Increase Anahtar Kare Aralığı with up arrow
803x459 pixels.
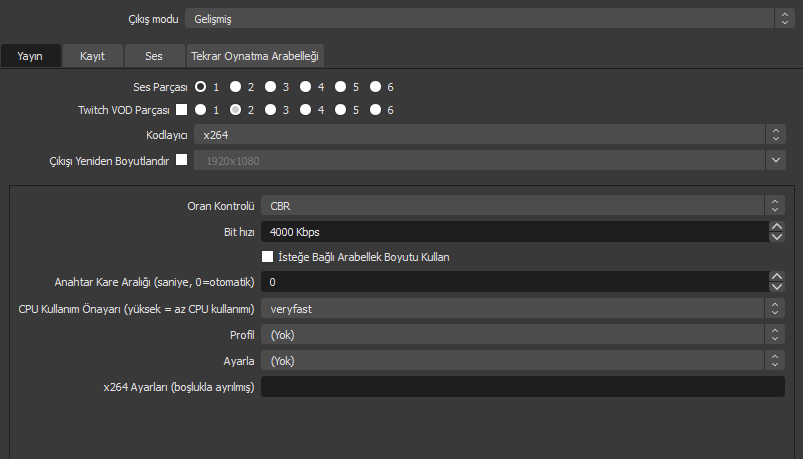[x=776, y=277]
